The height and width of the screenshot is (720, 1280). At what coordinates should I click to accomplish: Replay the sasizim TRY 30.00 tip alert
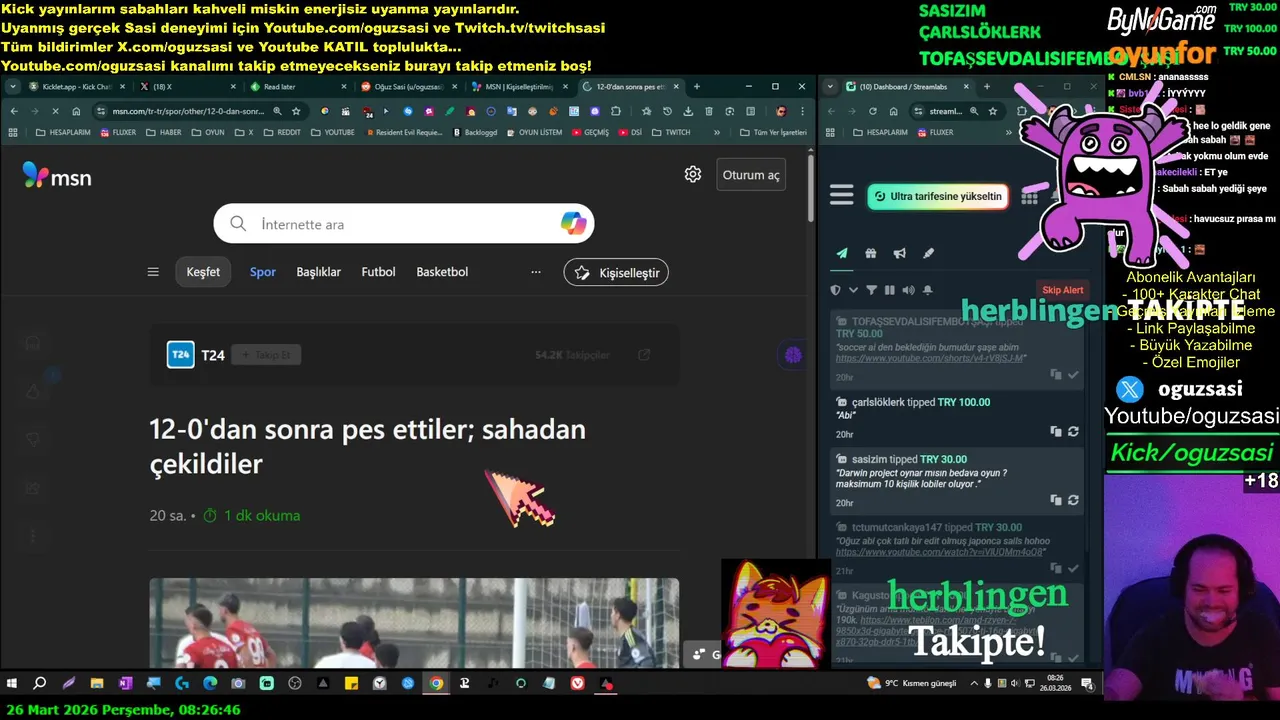tap(1073, 500)
